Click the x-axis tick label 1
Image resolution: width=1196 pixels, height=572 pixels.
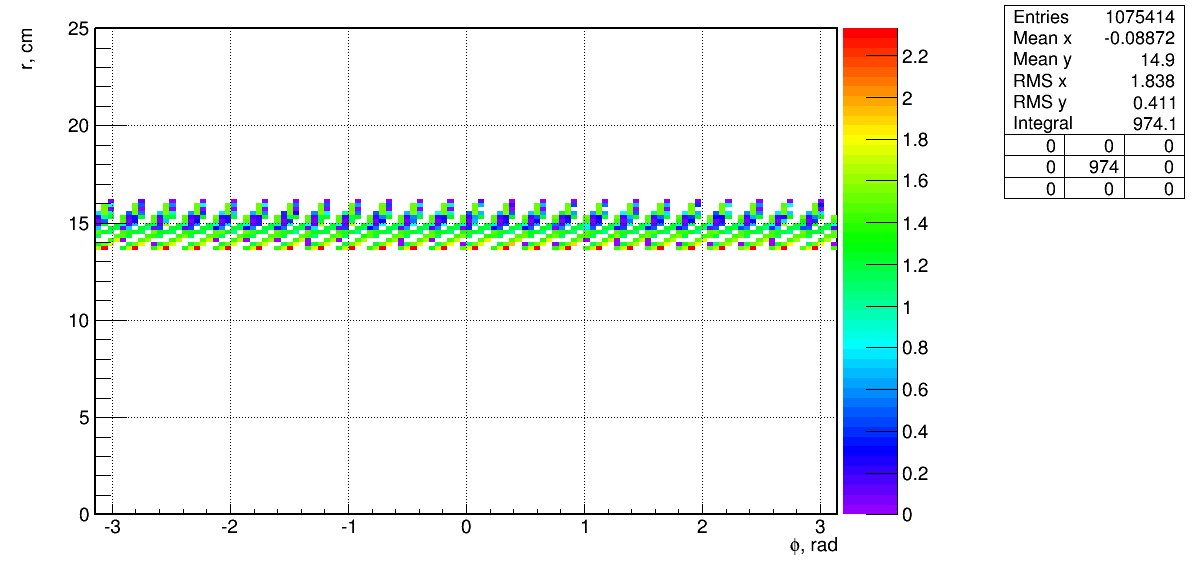(x=584, y=528)
